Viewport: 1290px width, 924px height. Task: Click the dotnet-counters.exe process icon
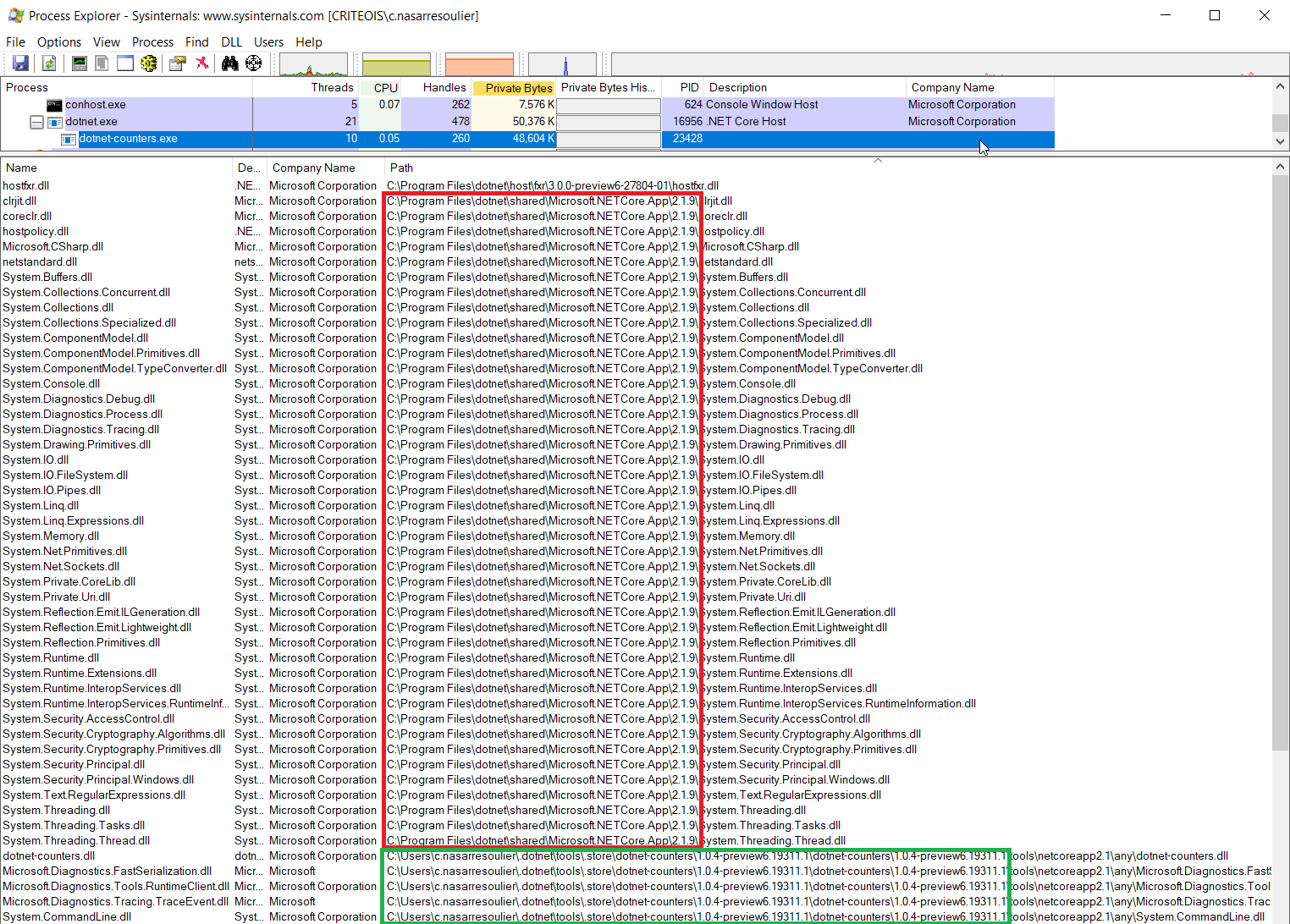[68, 139]
